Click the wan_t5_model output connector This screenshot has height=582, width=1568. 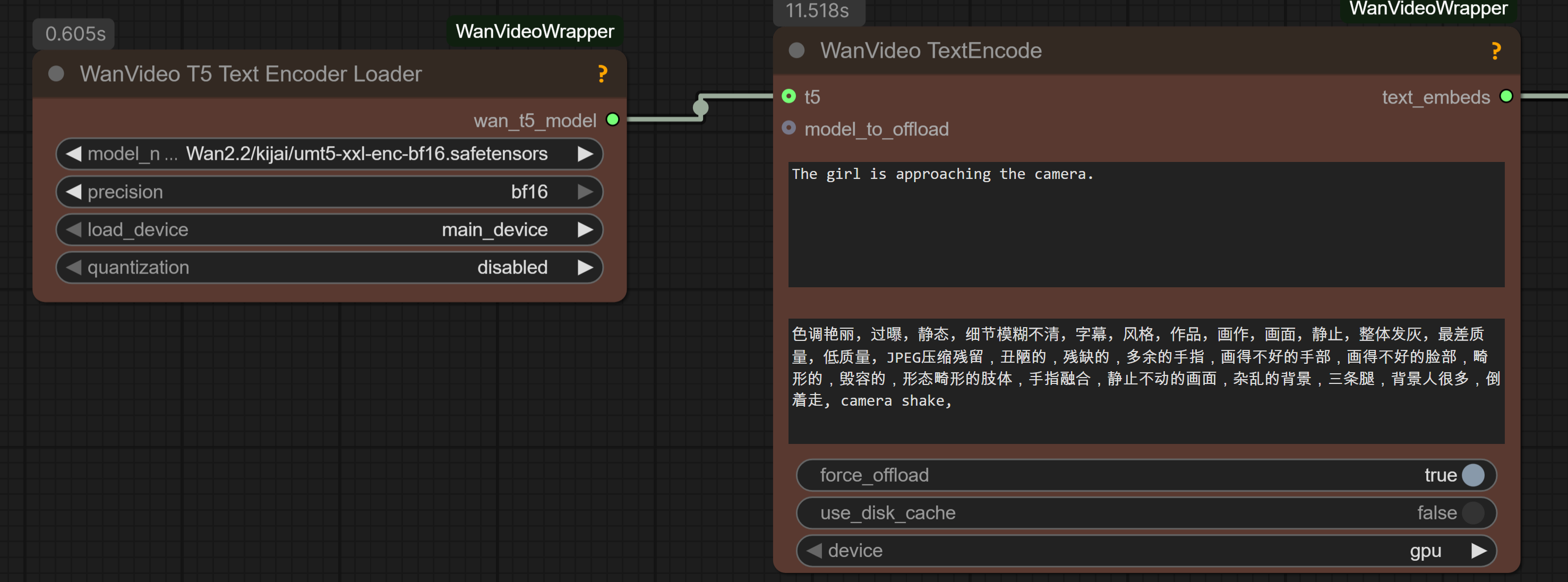pos(613,119)
